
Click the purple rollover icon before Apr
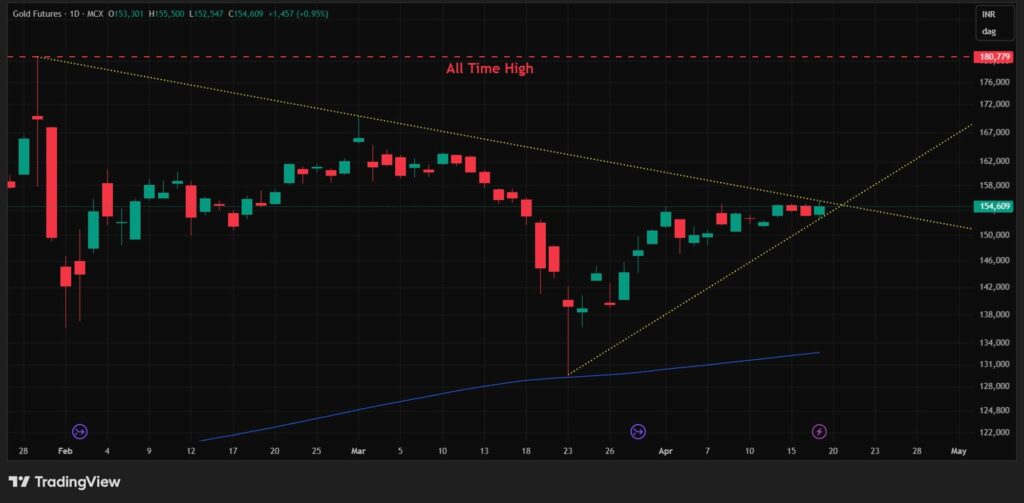[x=638, y=431]
